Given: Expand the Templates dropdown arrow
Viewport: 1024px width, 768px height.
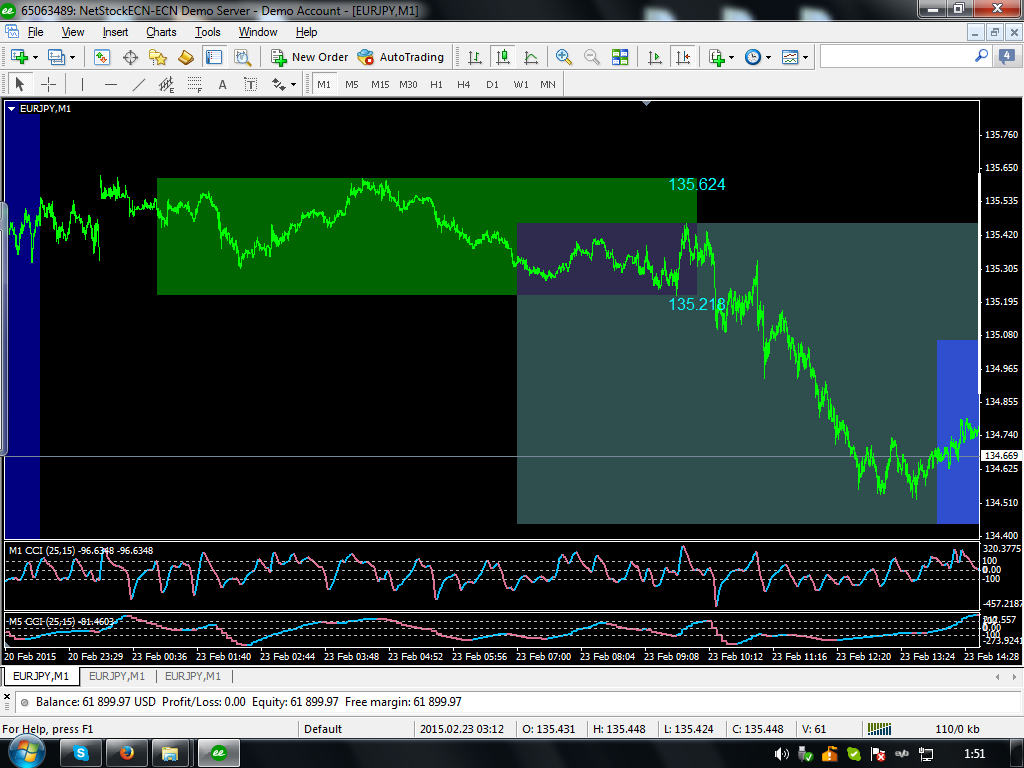Looking at the screenshot, I should point(805,57).
